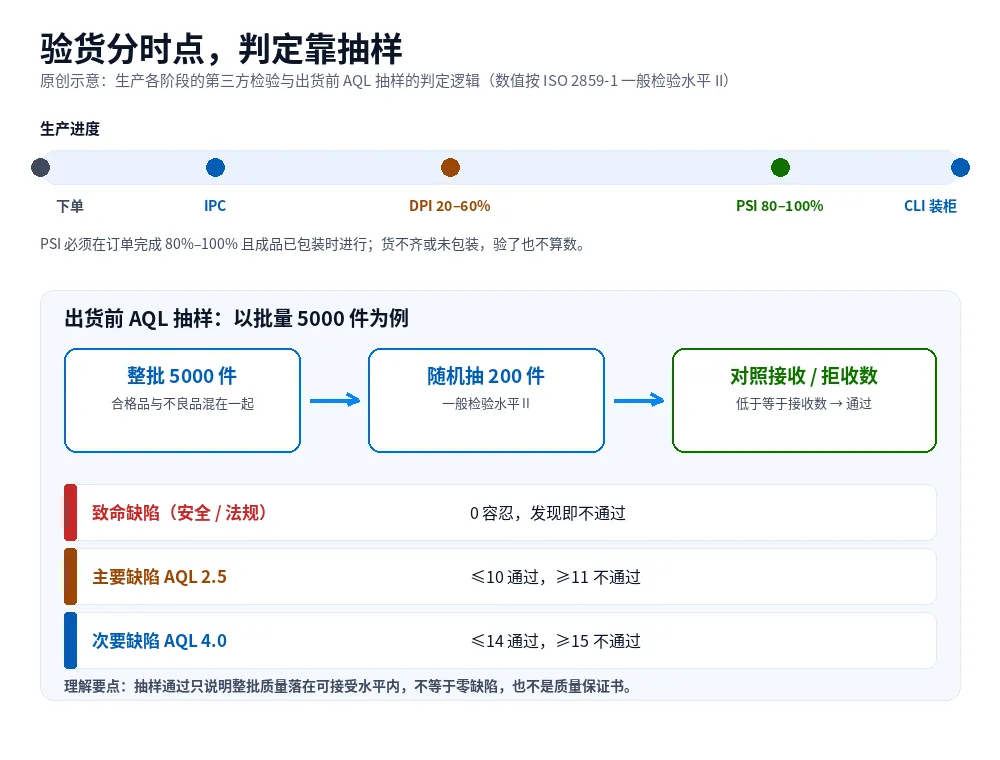1000x760 pixels.
Task: Click the text 合格品与不良品混在一起
Action: pyautogui.click(x=182, y=404)
